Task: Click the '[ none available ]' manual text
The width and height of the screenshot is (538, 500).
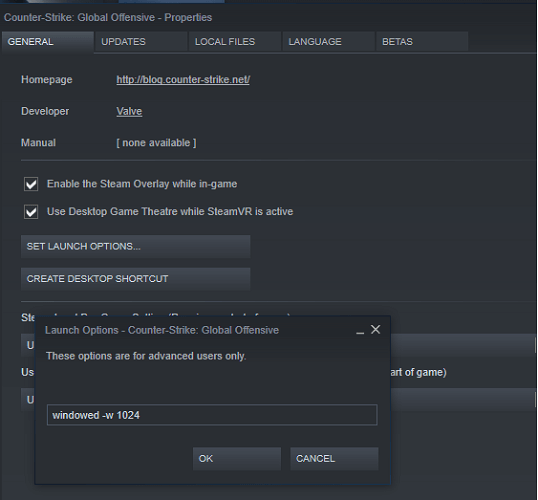Action: (156, 143)
